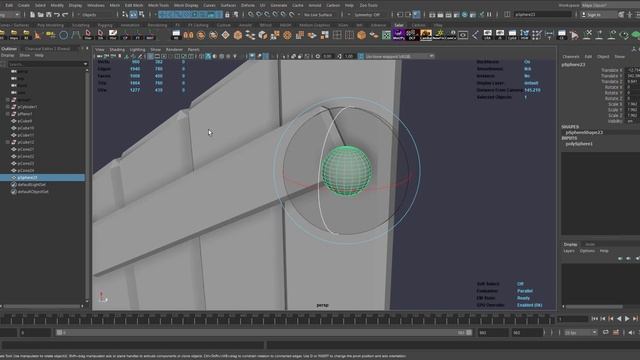640x360 pixels.
Task: Toggle the viewport grid display
Action: (x=150, y=56)
